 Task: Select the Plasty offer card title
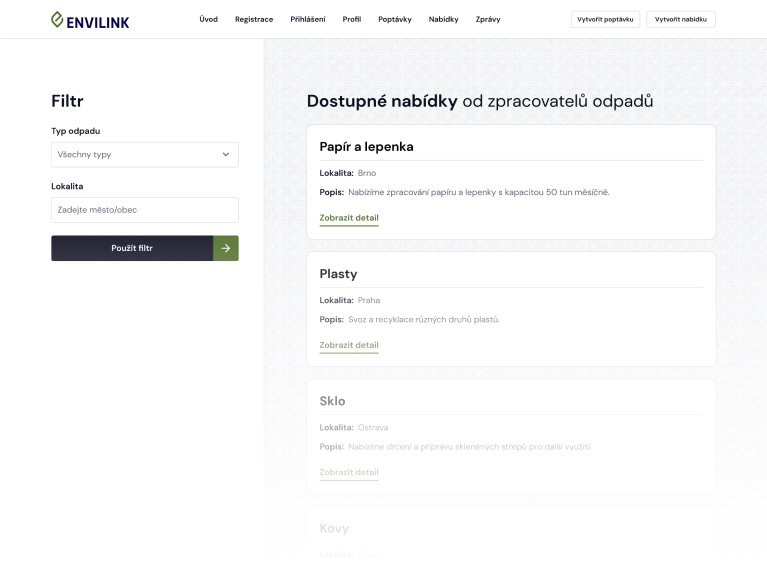click(338, 274)
